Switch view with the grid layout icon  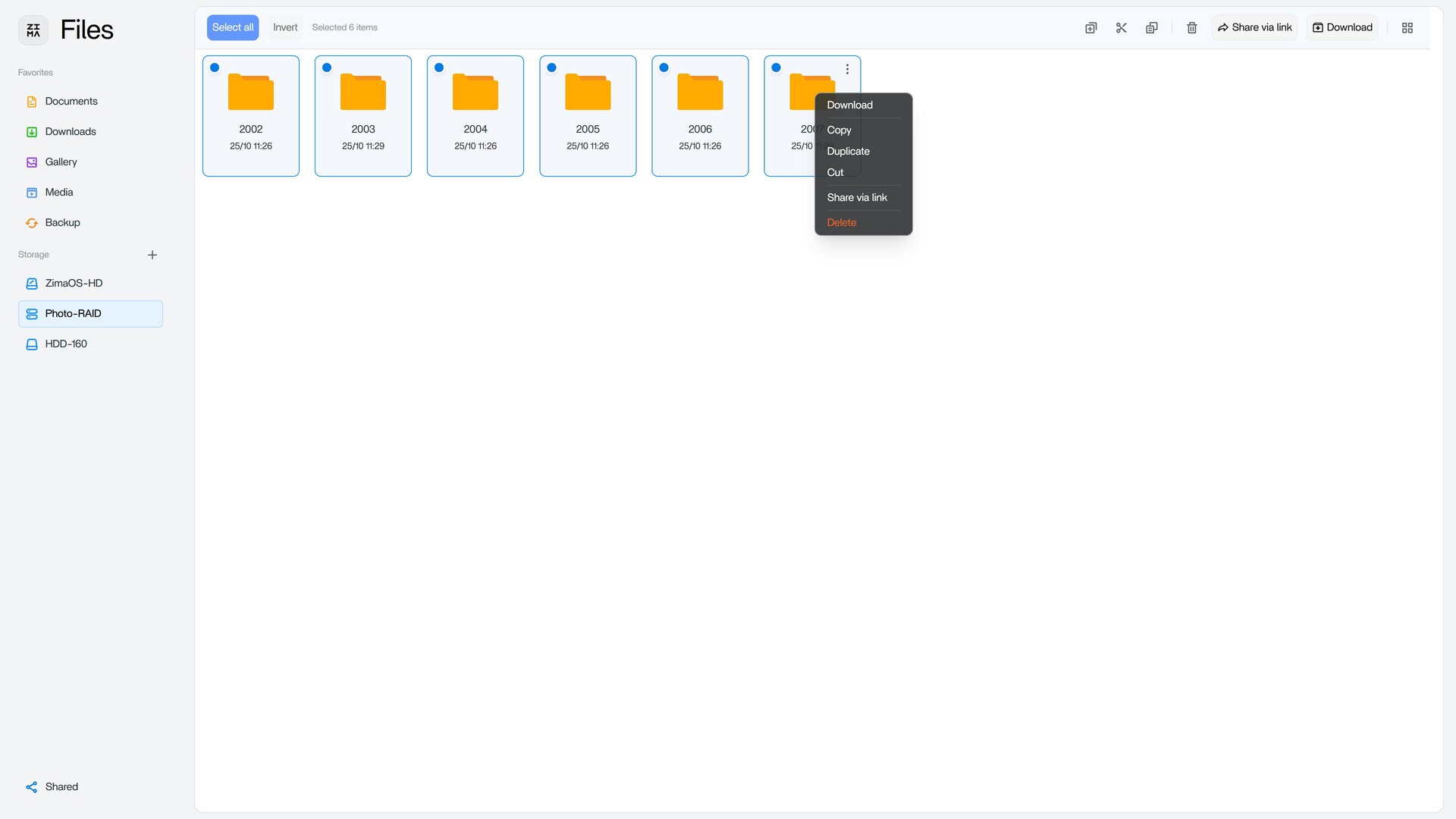(1407, 28)
